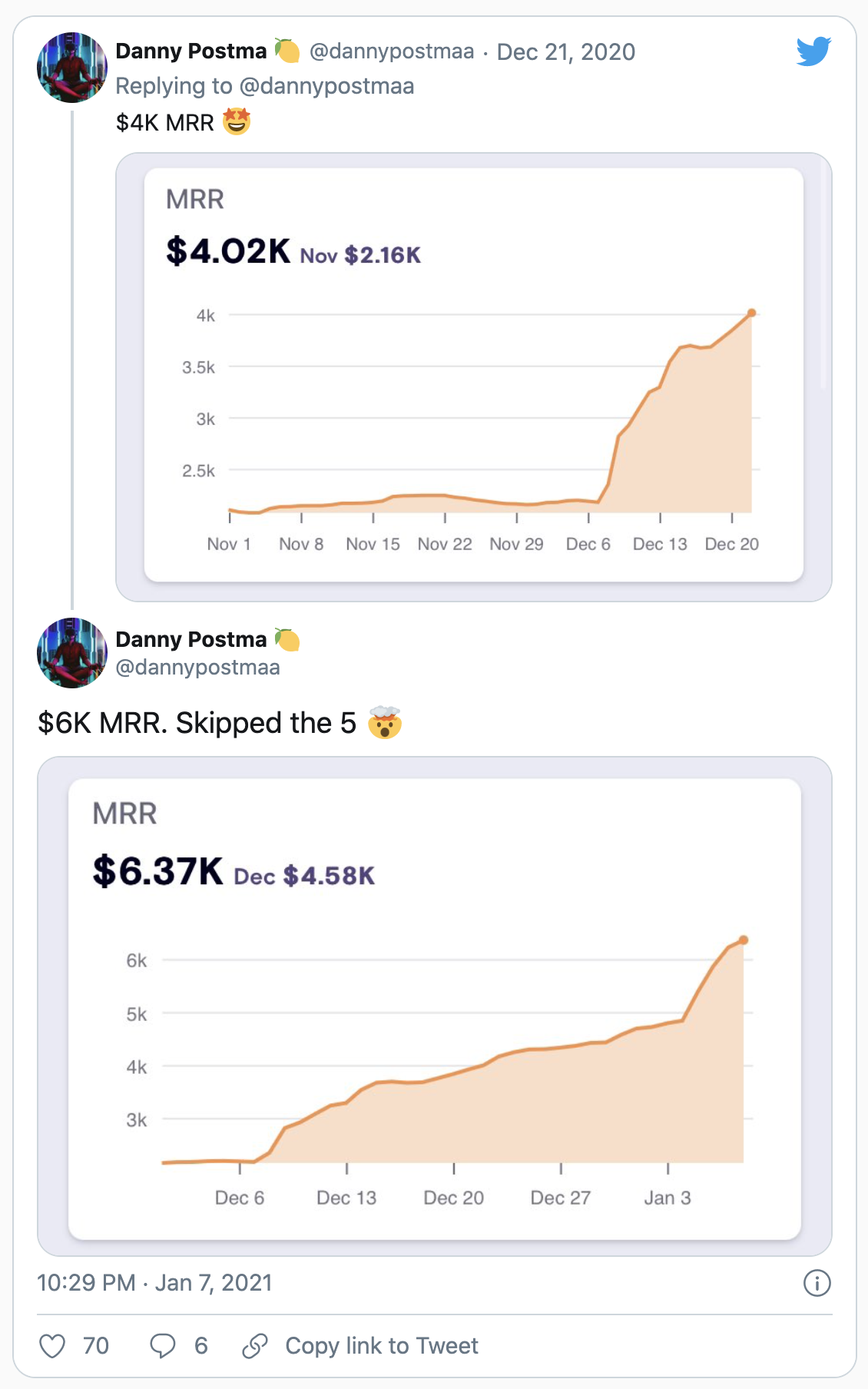Click Copy link to Tweet
The height and width of the screenshot is (1389, 868).
coord(382,1346)
